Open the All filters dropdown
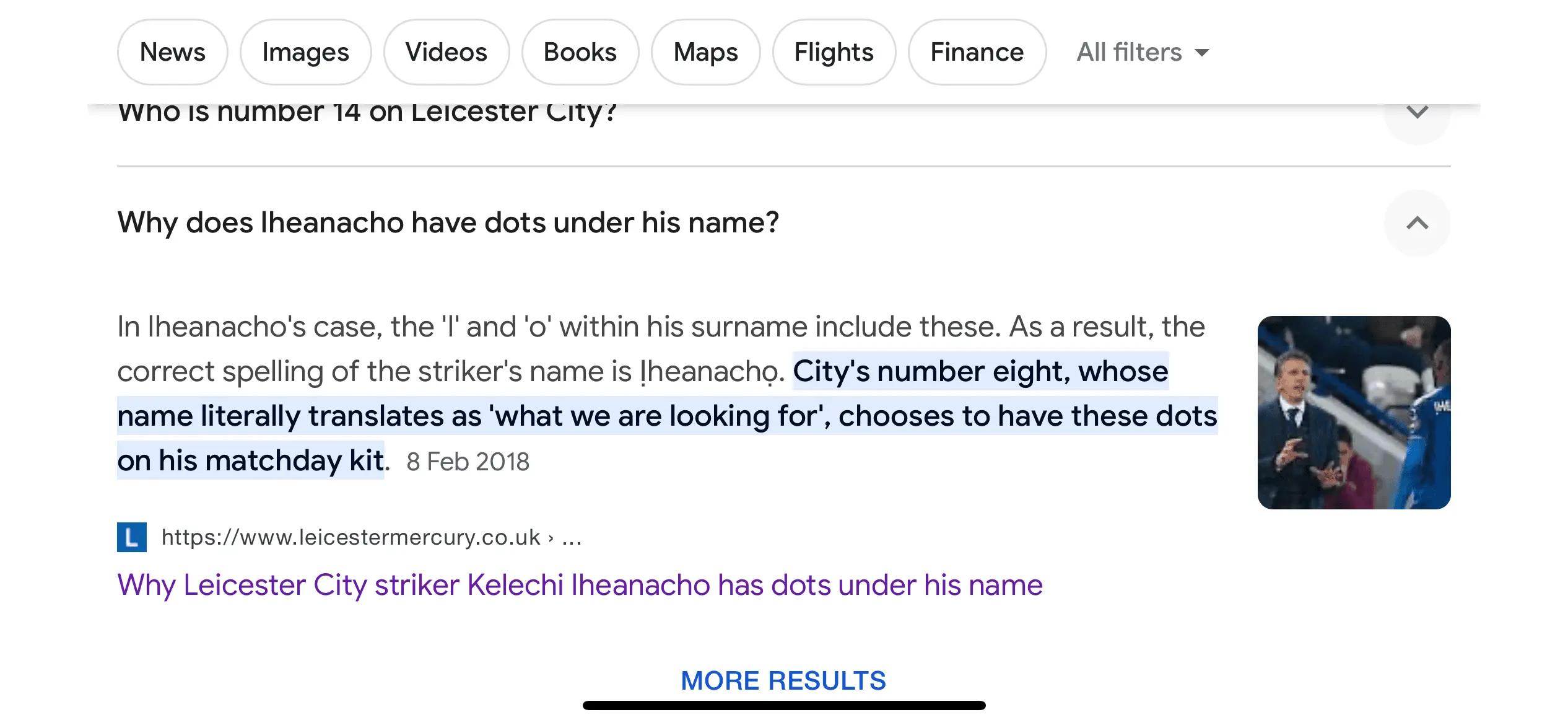 [1143, 52]
